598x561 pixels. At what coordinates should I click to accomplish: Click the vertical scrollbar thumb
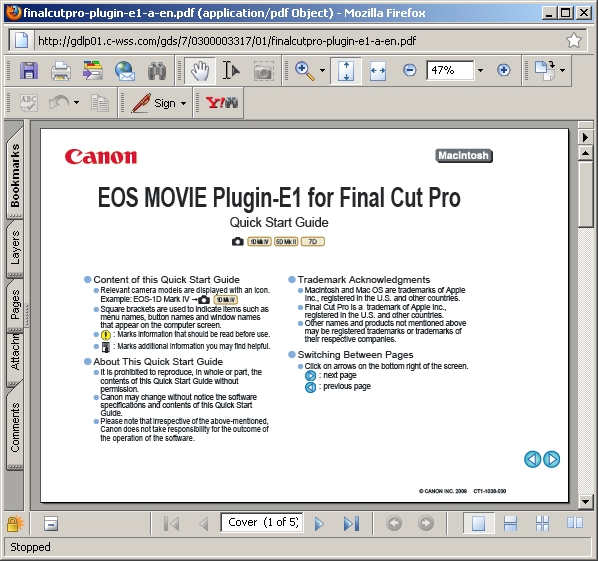click(585, 194)
